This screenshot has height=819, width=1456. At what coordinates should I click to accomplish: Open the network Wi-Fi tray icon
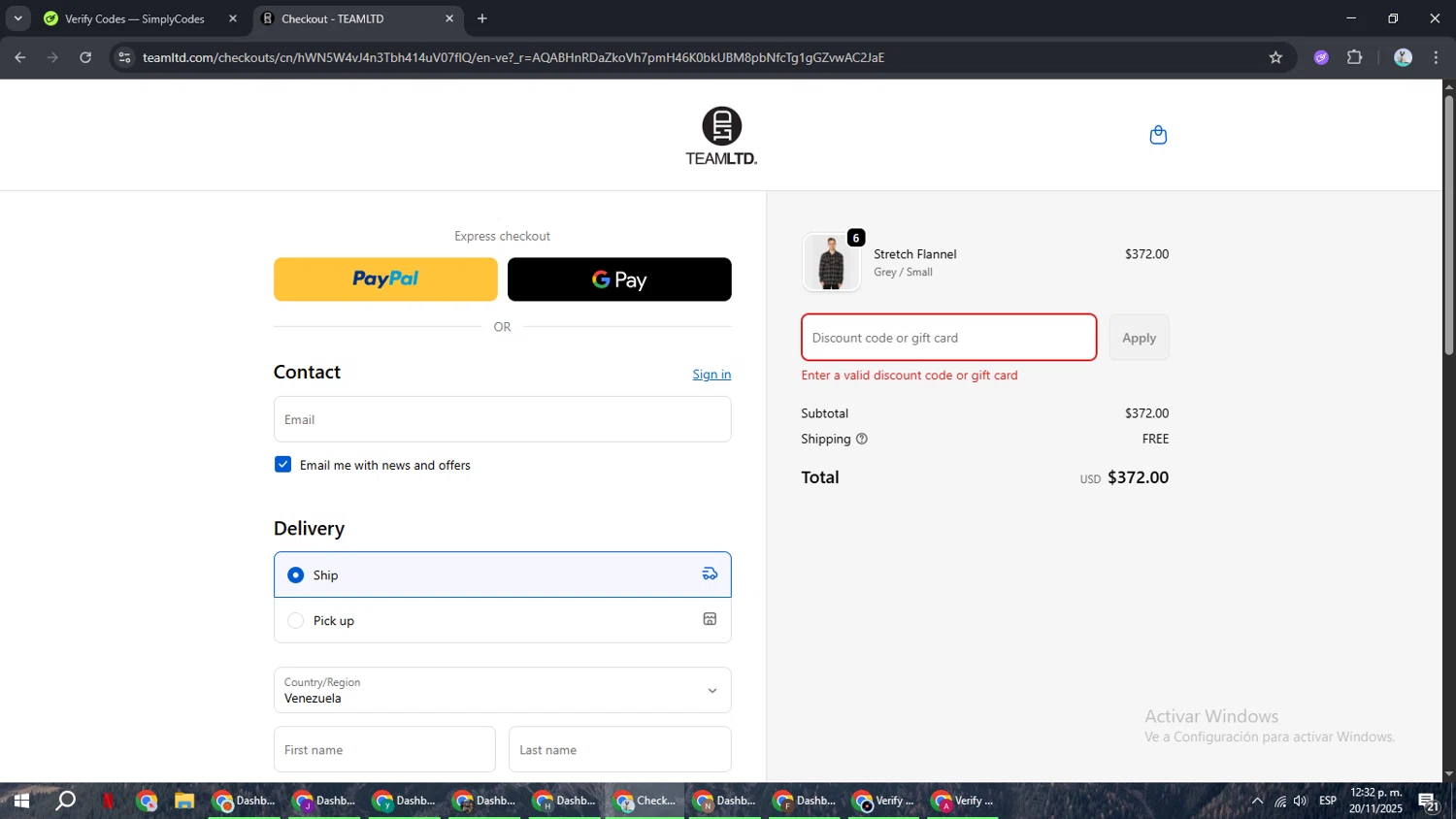[1280, 801]
